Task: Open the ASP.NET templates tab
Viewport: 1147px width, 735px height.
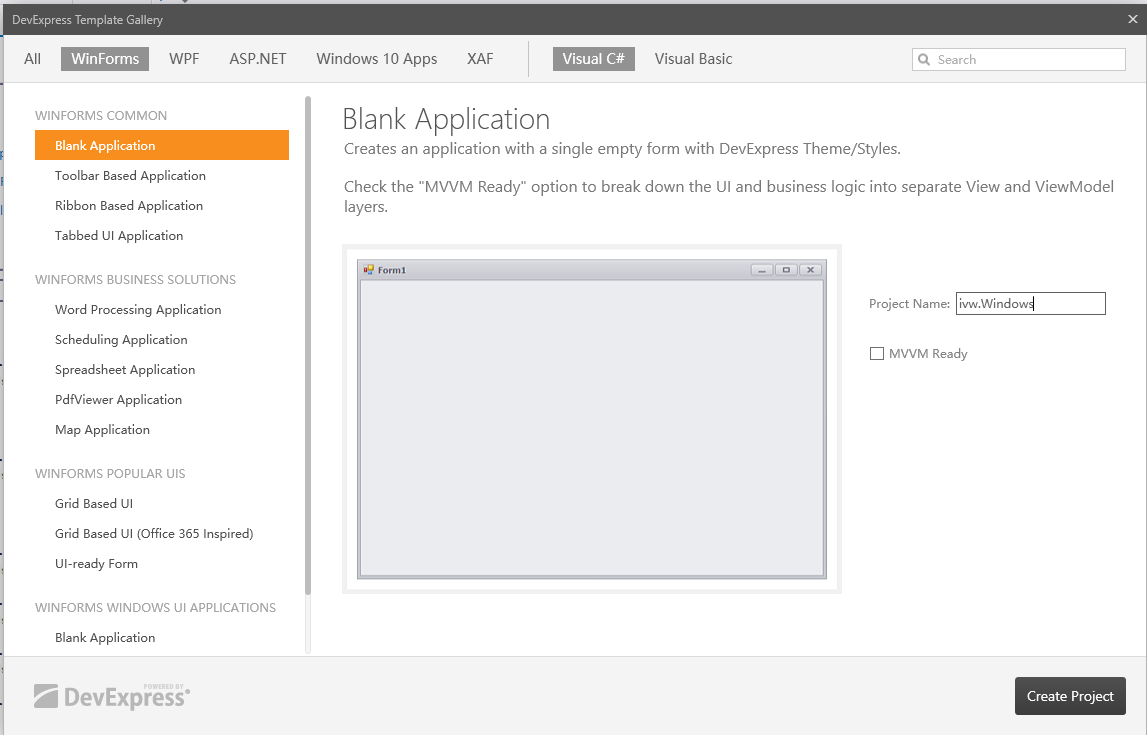Action: pyautogui.click(x=257, y=59)
